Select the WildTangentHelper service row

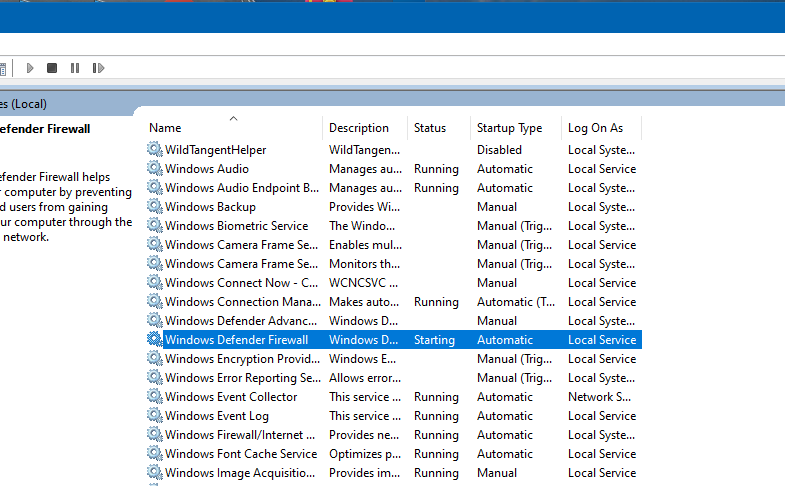point(394,150)
